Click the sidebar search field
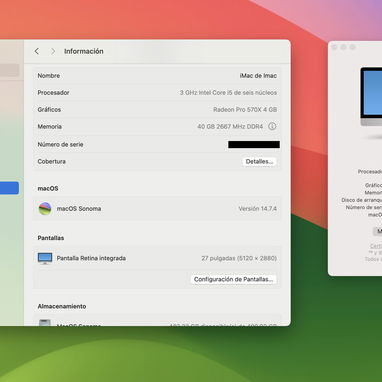The image size is (382, 382). click(x=9, y=70)
